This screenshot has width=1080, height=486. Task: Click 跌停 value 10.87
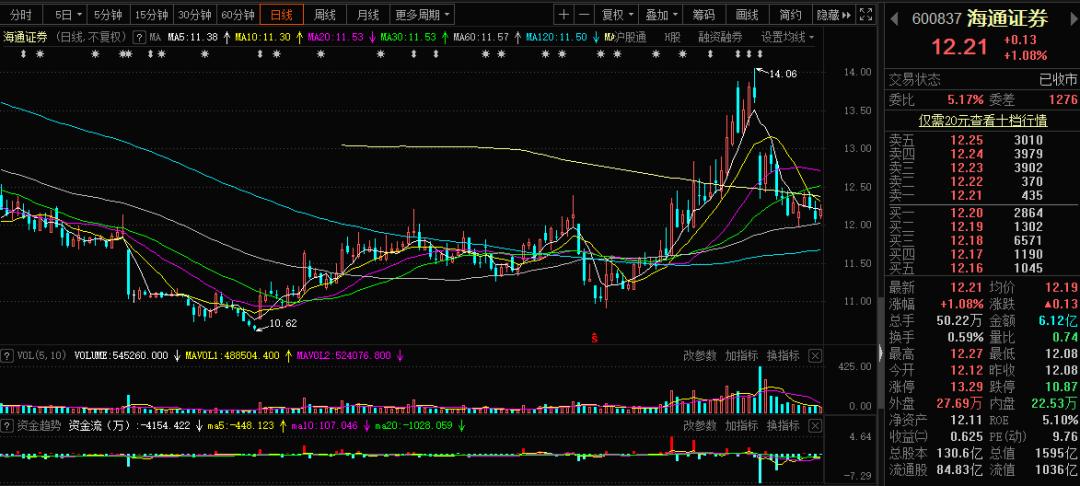click(x=1061, y=386)
